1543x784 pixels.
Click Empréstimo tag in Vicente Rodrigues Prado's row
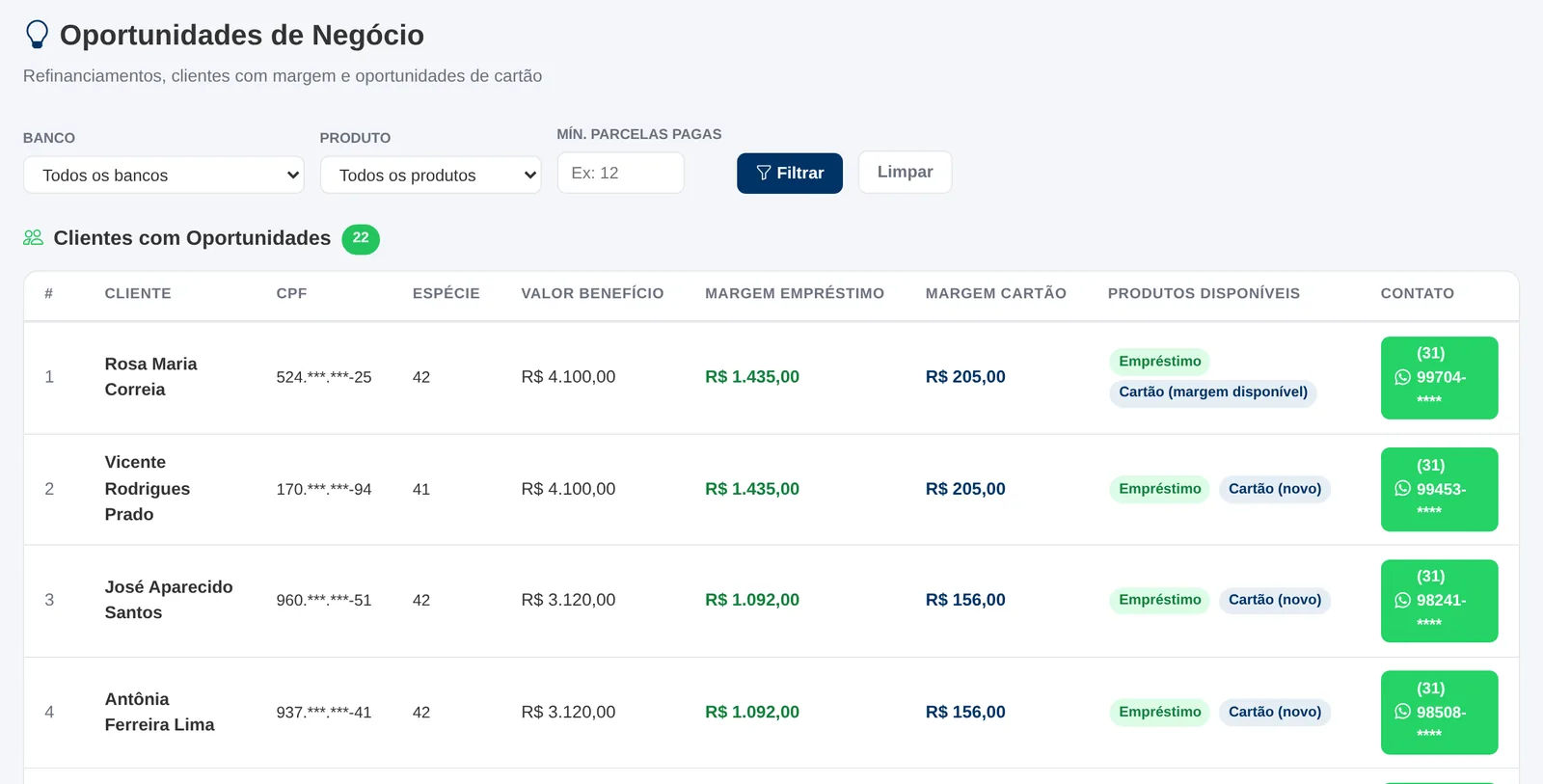click(x=1159, y=489)
